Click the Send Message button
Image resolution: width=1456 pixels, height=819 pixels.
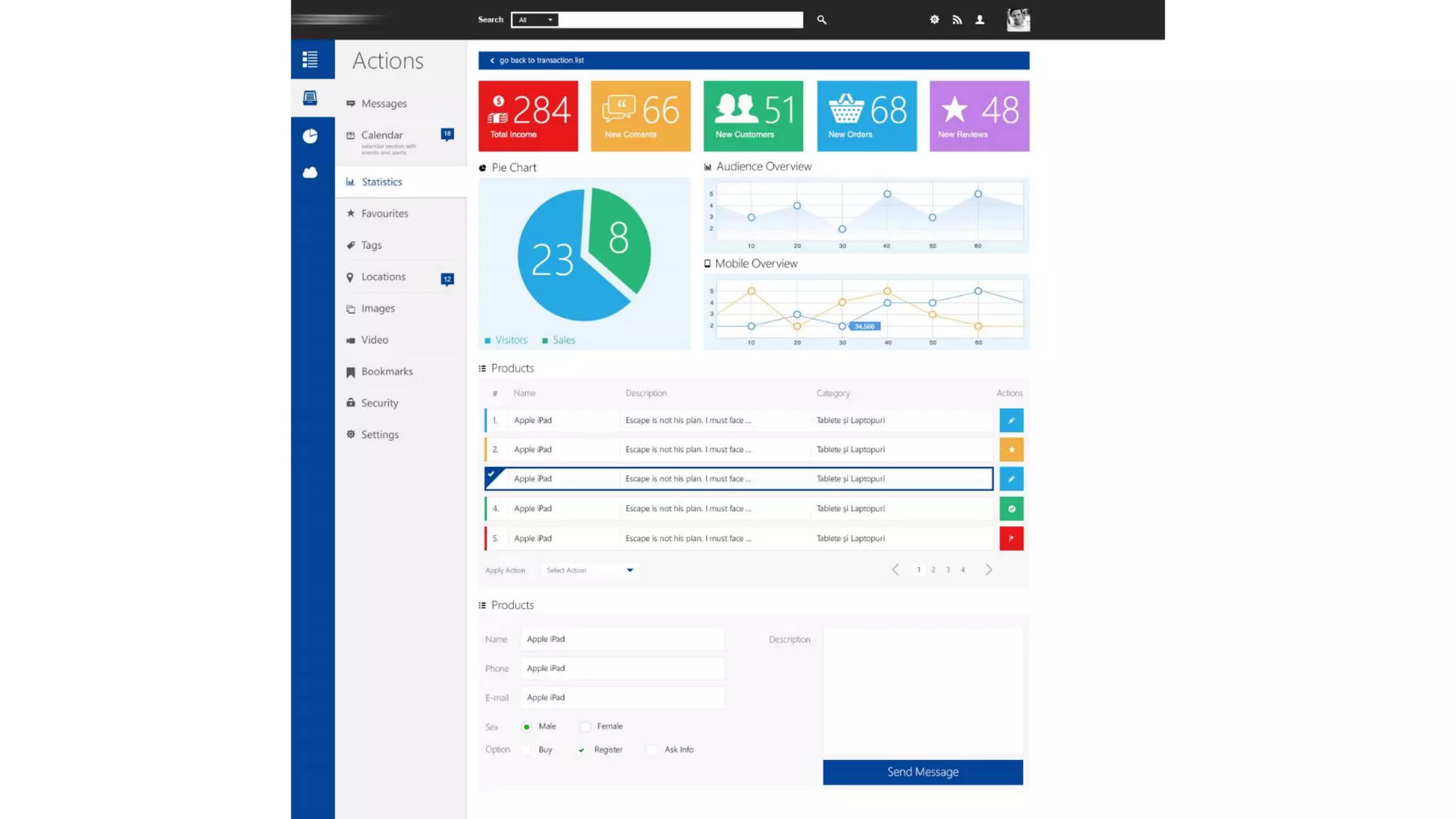point(922,772)
